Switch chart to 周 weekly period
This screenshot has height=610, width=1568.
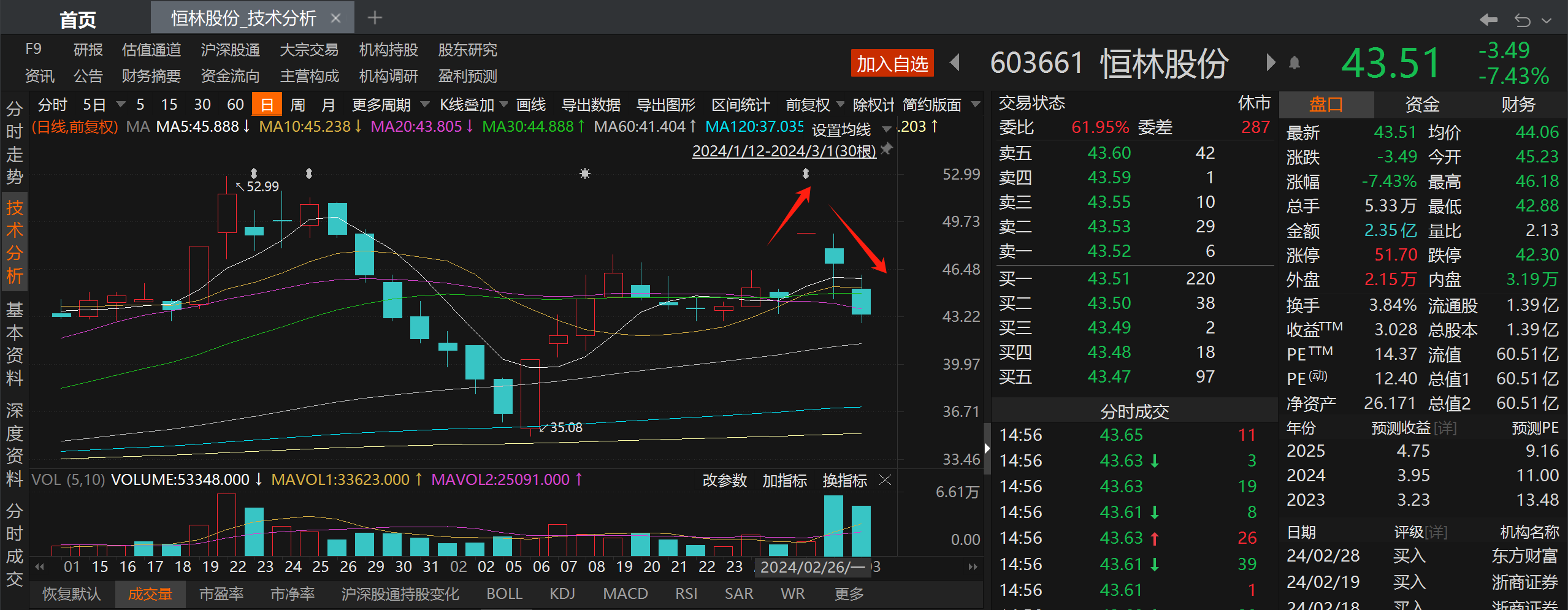(297, 104)
